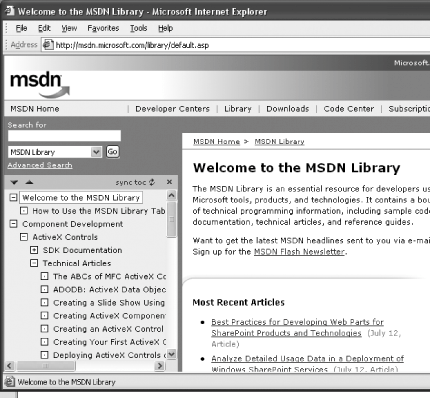Open the Code Center navigation link
Viewport: 431px width, 398px height.
[349, 109]
